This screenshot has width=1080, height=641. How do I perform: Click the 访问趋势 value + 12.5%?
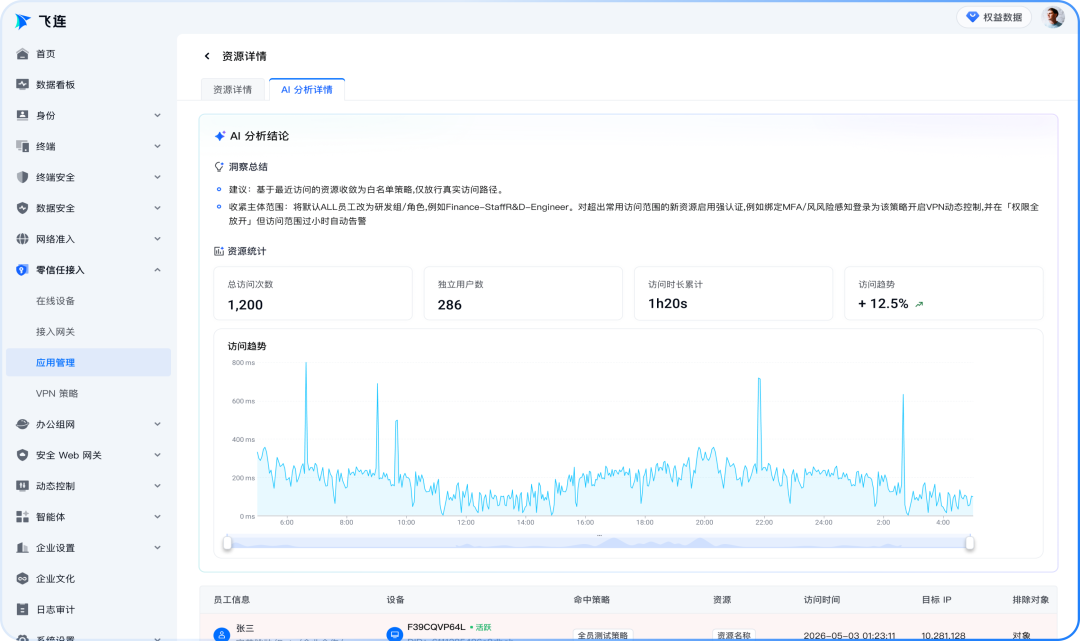point(883,304)
